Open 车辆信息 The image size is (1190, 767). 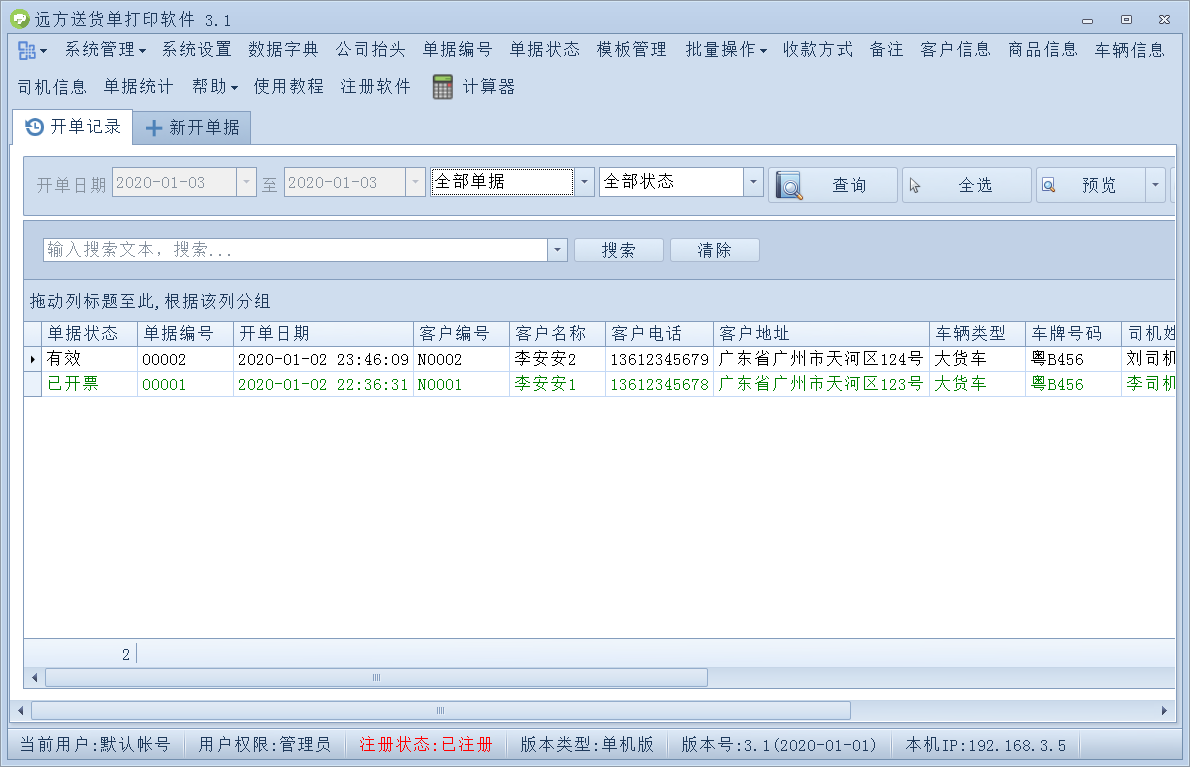pyautogui.click(x=1129, y=50)
